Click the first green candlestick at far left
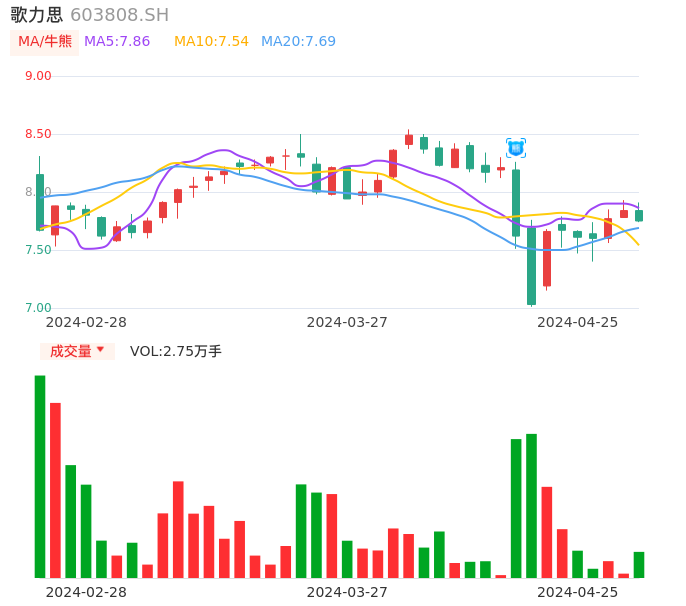686x606 pixels. point(40,202)
